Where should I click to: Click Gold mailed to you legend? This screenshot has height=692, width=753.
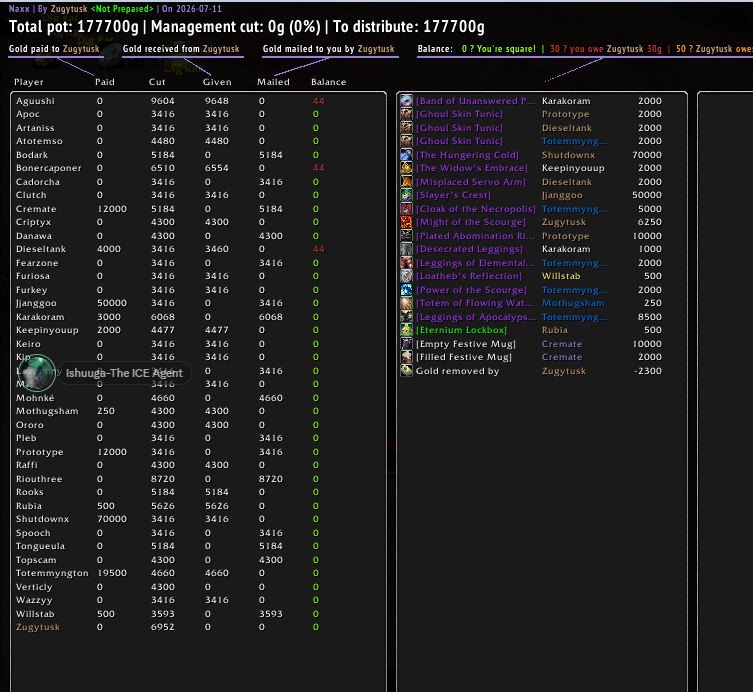pyautogui.click(x=328, y=49)
